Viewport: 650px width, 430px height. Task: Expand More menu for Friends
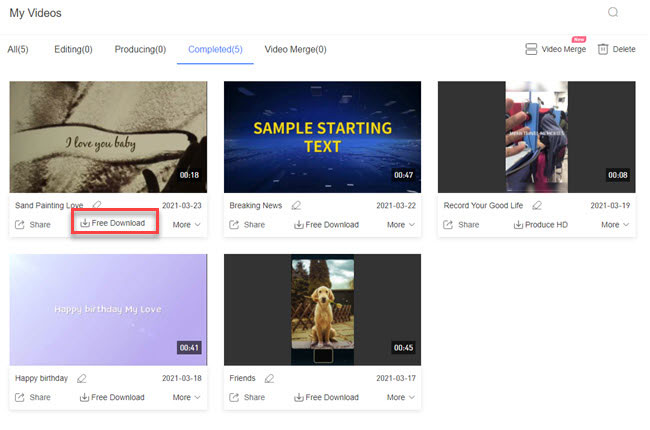401,397
